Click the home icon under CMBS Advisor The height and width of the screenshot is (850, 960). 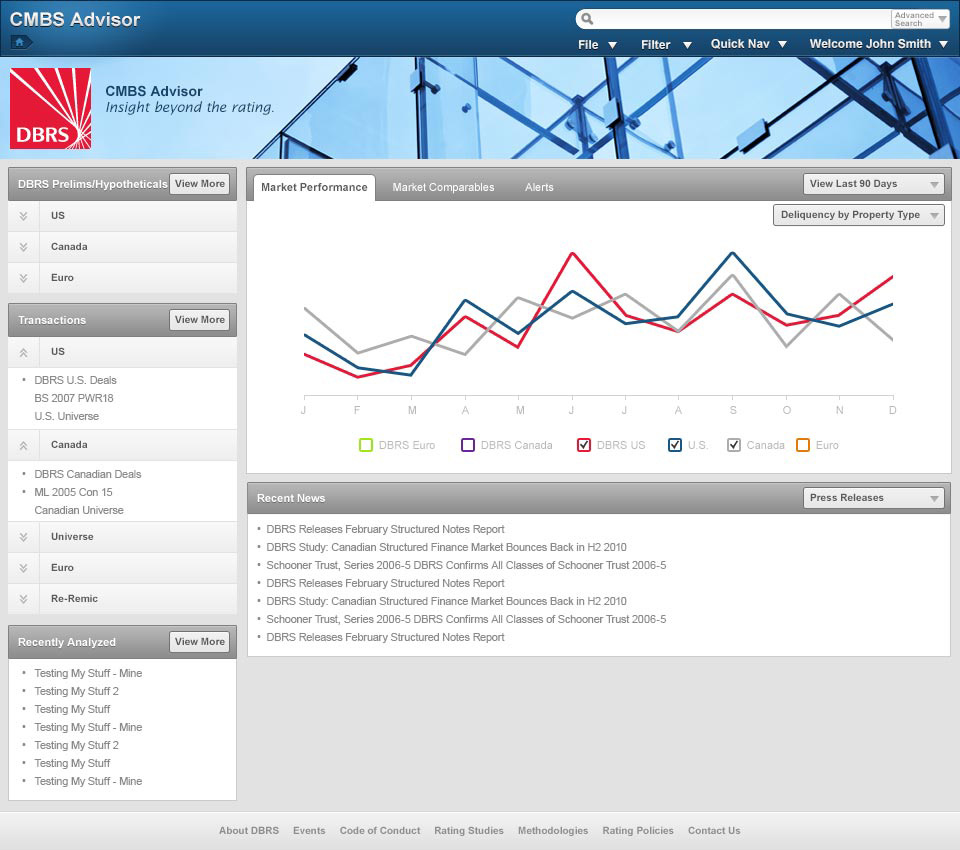click(x=20, y=42)
